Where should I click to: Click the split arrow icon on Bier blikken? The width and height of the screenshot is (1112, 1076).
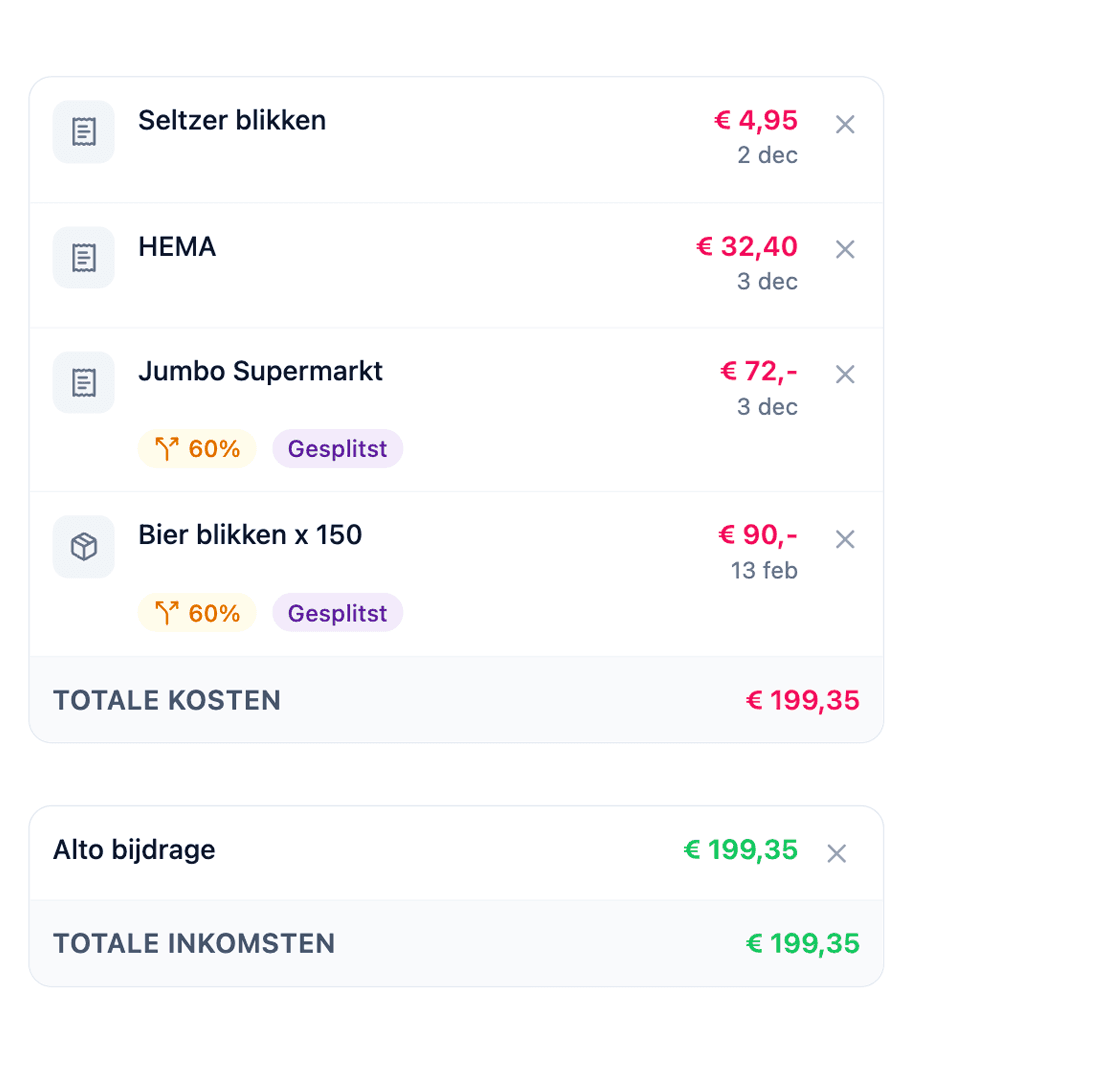168,612
